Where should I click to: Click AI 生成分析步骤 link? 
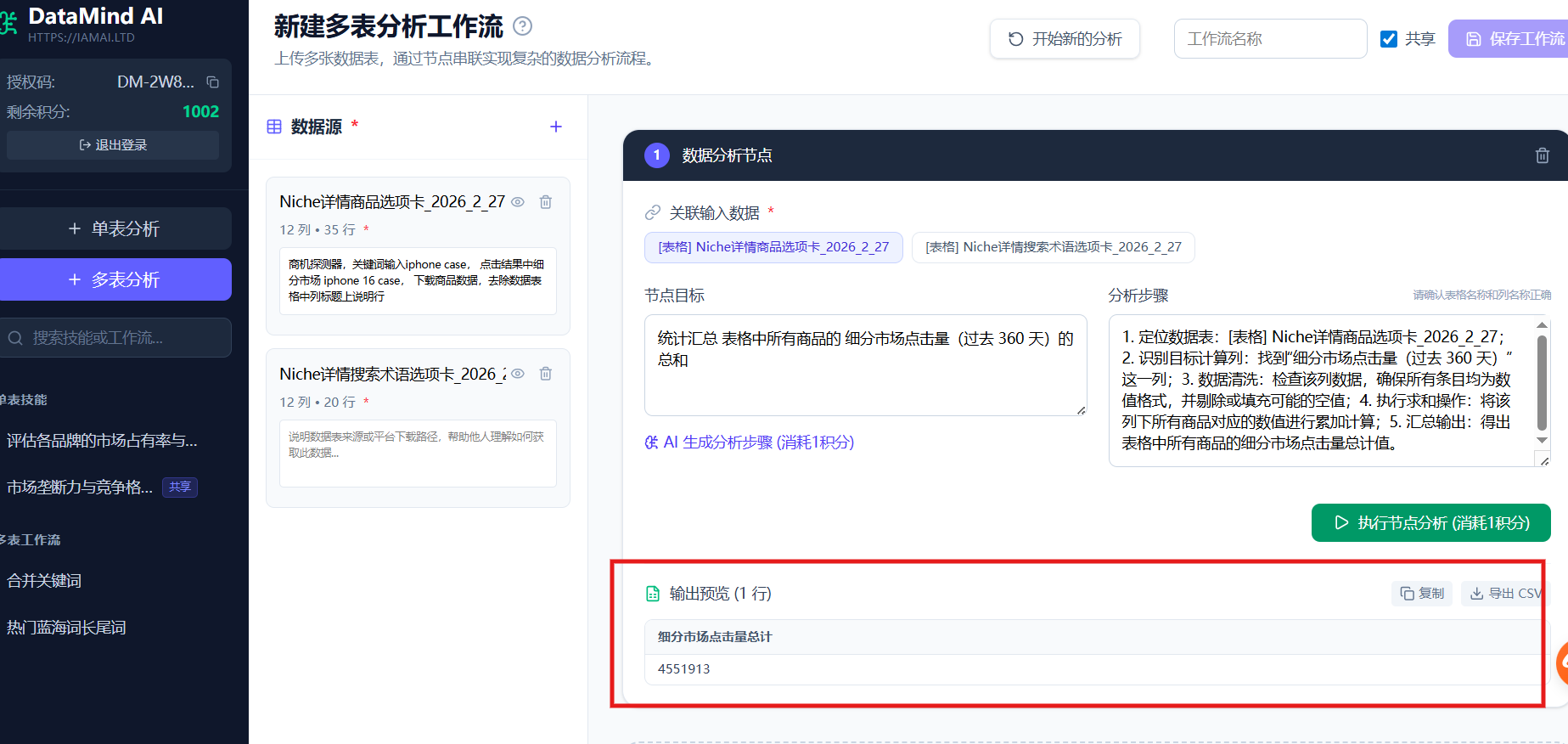750,442
